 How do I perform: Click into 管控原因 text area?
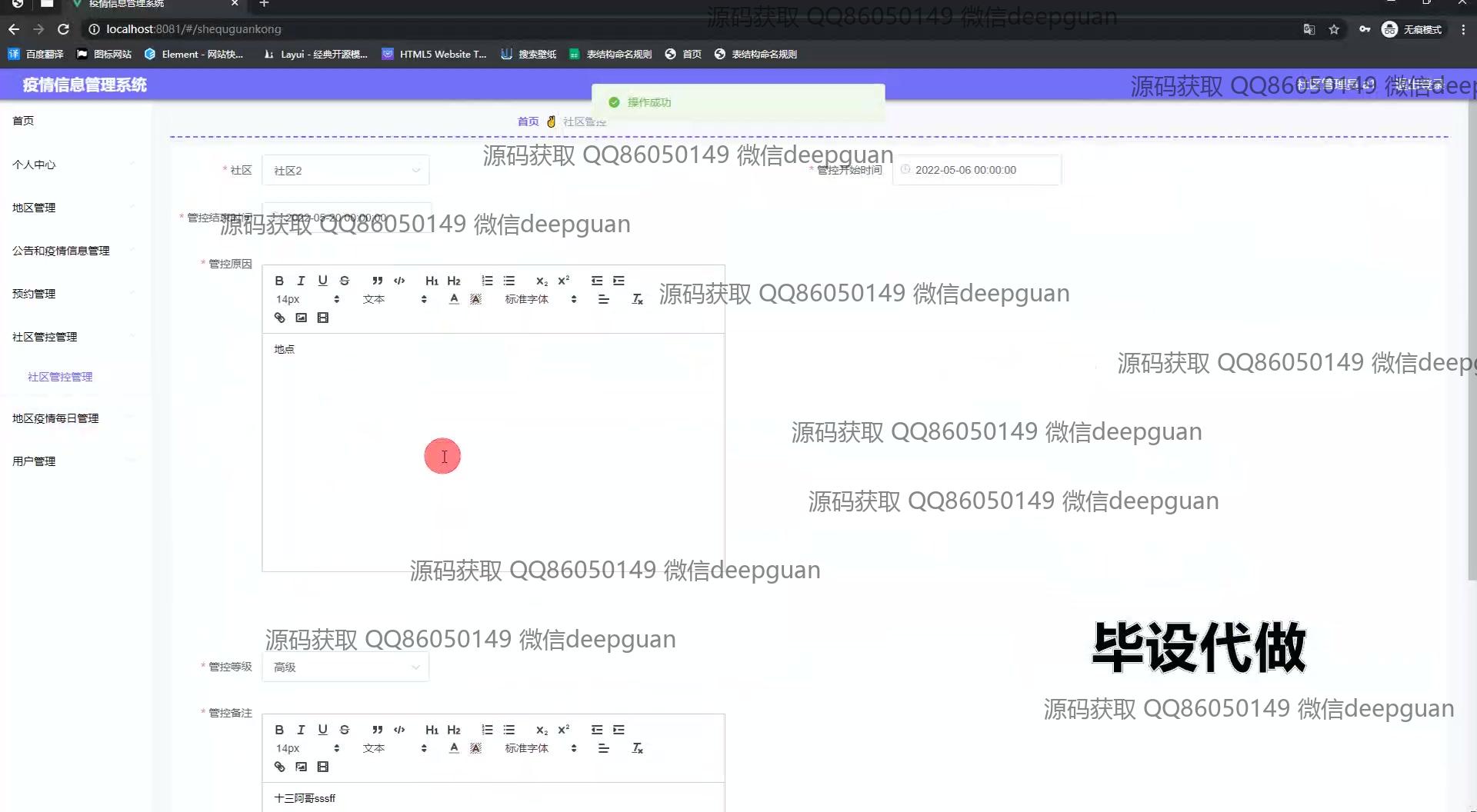pos(493,452)
